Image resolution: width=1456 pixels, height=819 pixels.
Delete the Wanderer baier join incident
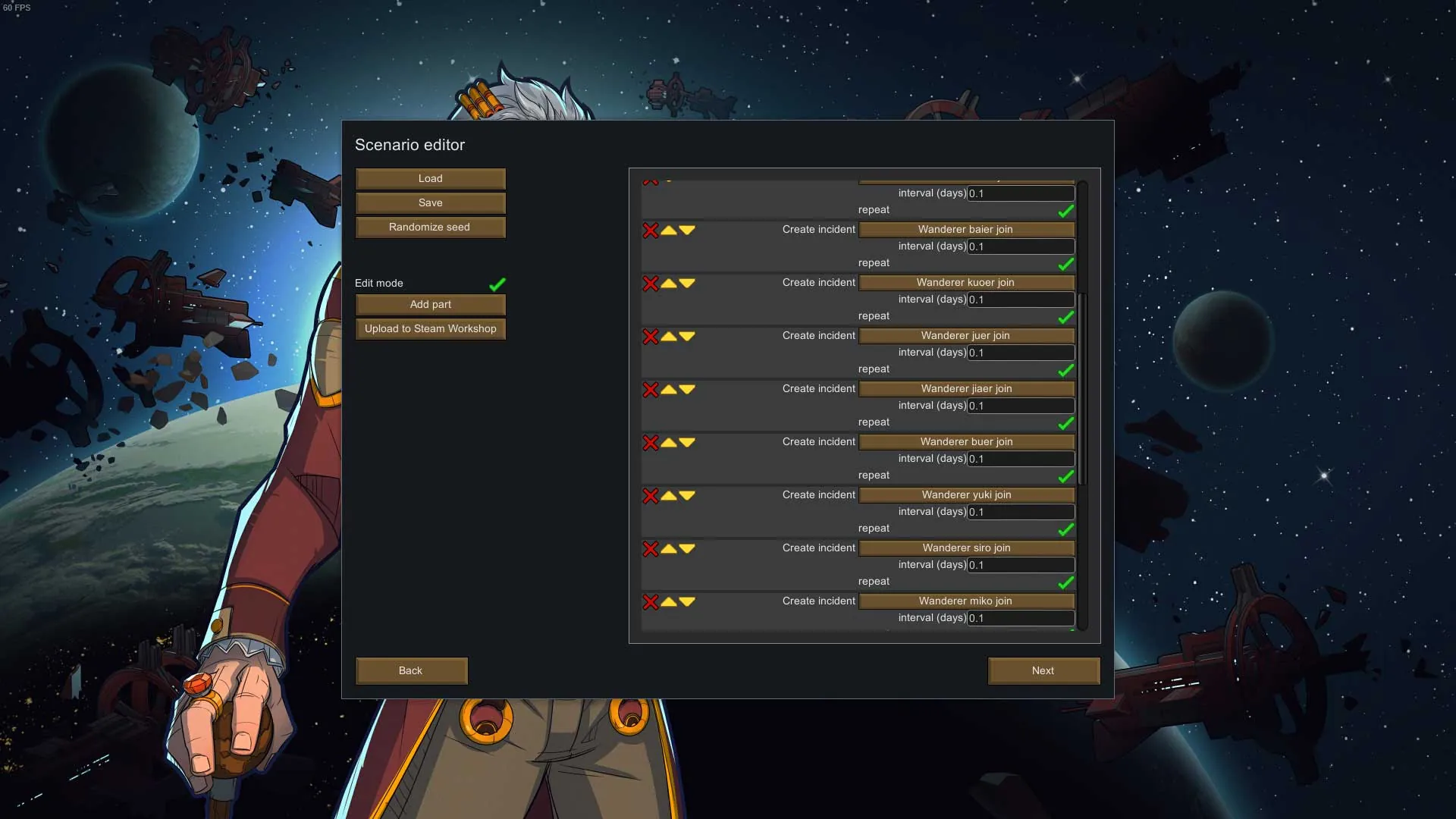[650, 230]
